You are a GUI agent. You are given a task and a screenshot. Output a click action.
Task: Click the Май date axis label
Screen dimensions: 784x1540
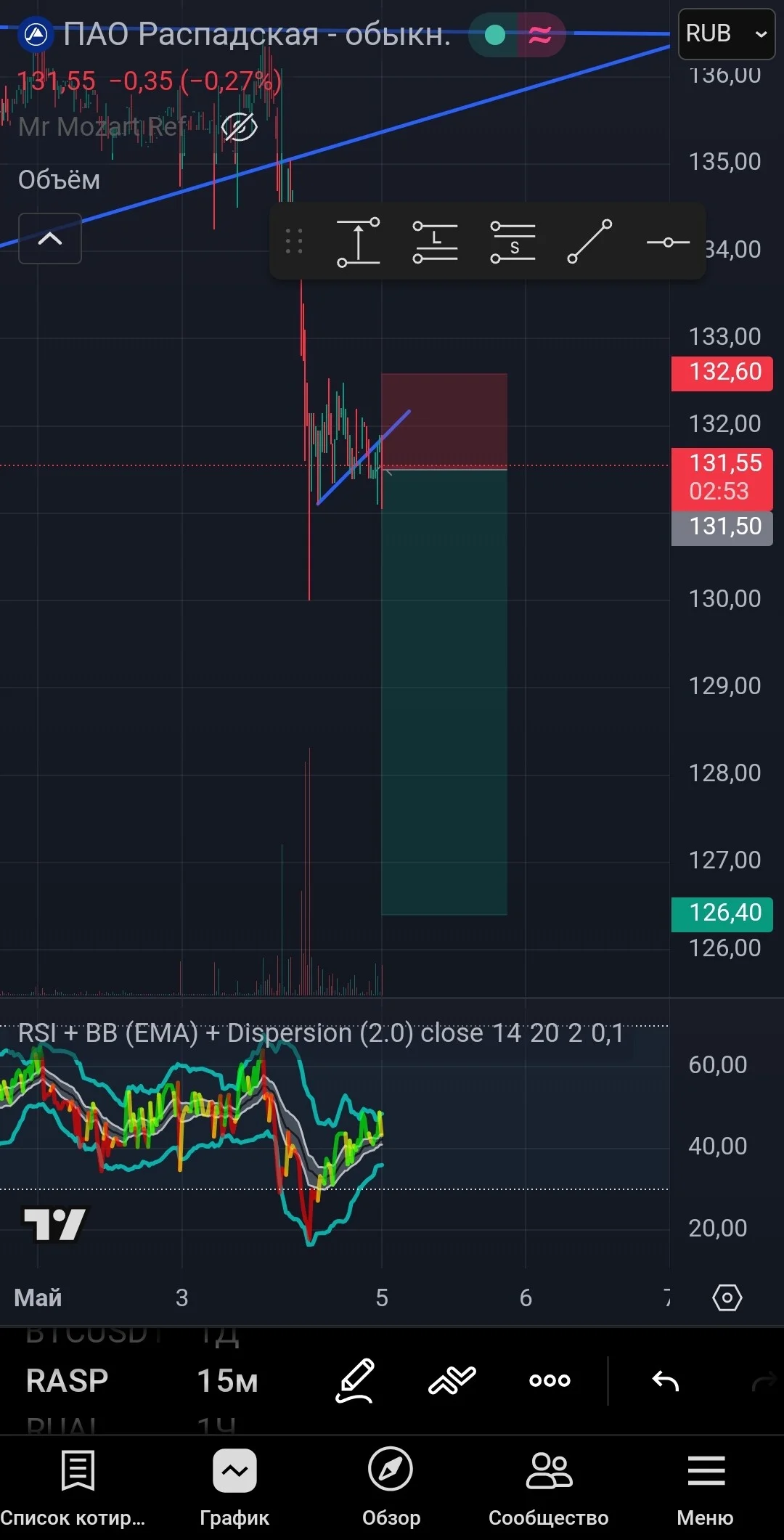(38, 1297)
